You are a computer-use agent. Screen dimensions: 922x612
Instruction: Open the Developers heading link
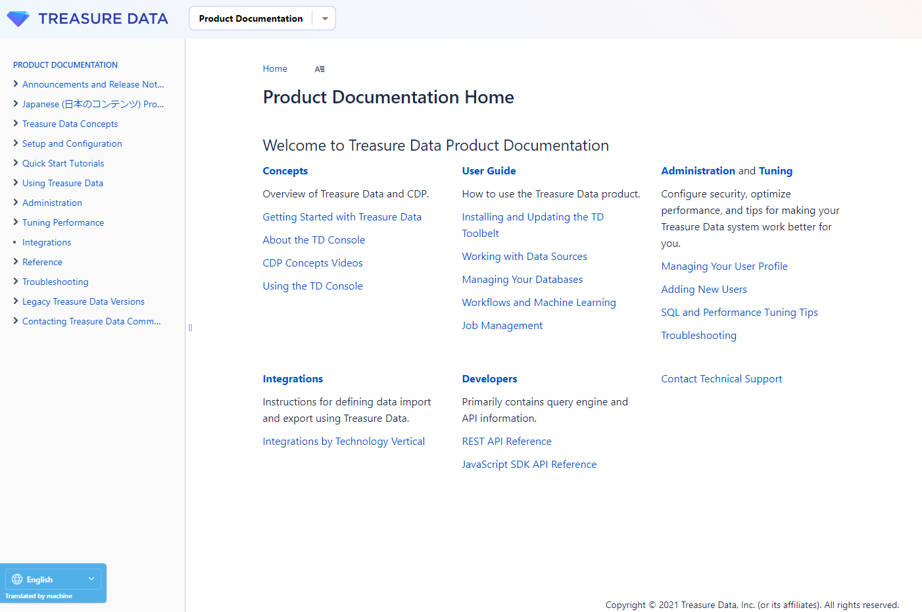[x=489, y=379]
